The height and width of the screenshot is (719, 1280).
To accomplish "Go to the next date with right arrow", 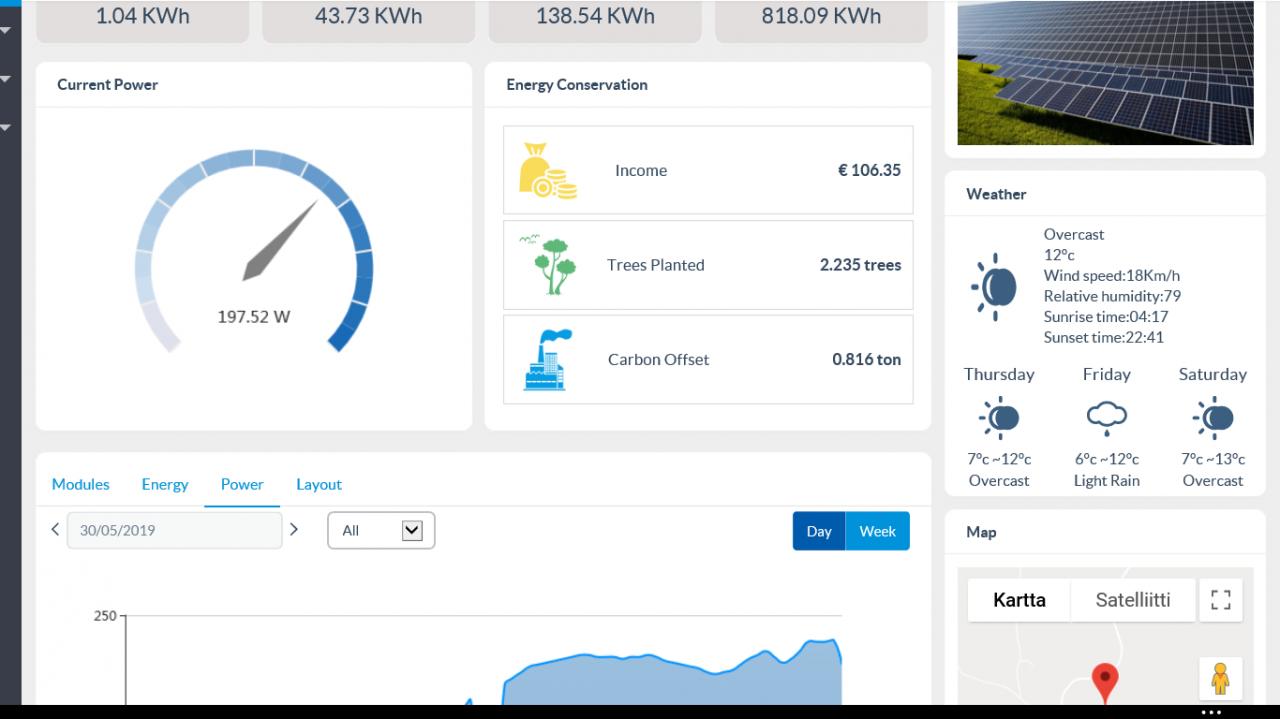I will (x=293, y=530).
